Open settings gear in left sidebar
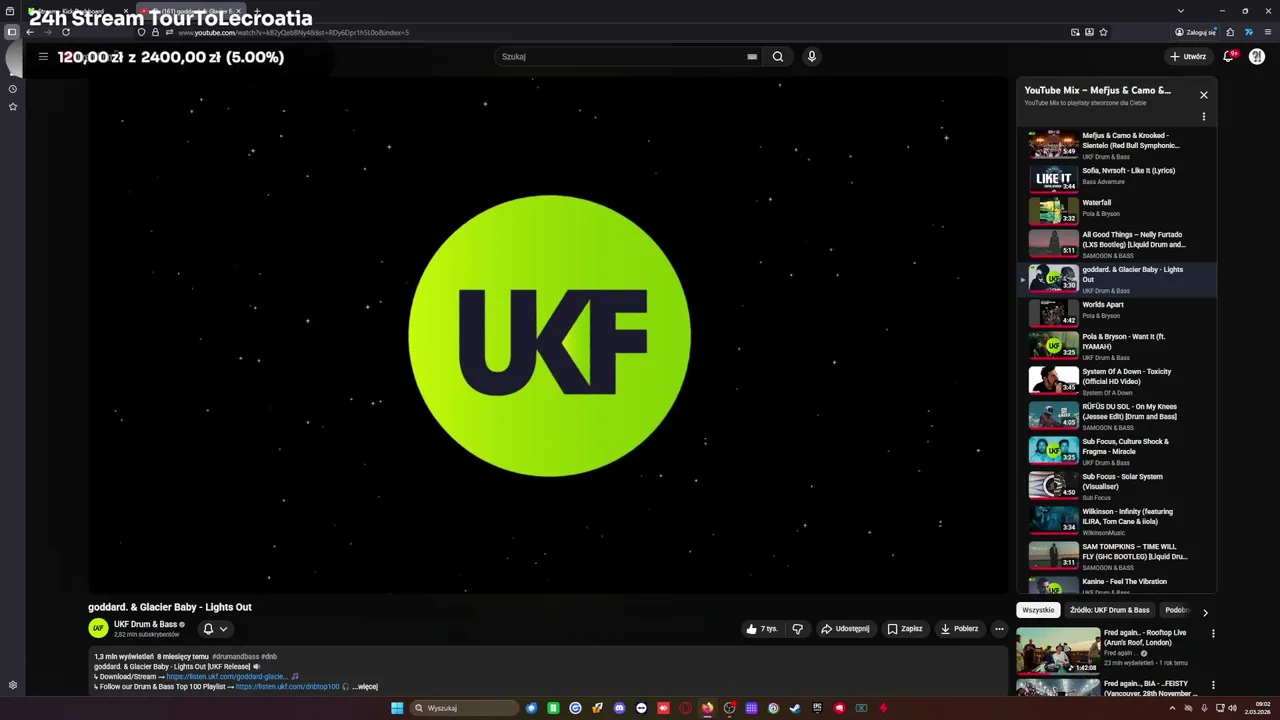This screenshot has height=720, width=1280. 13,685
